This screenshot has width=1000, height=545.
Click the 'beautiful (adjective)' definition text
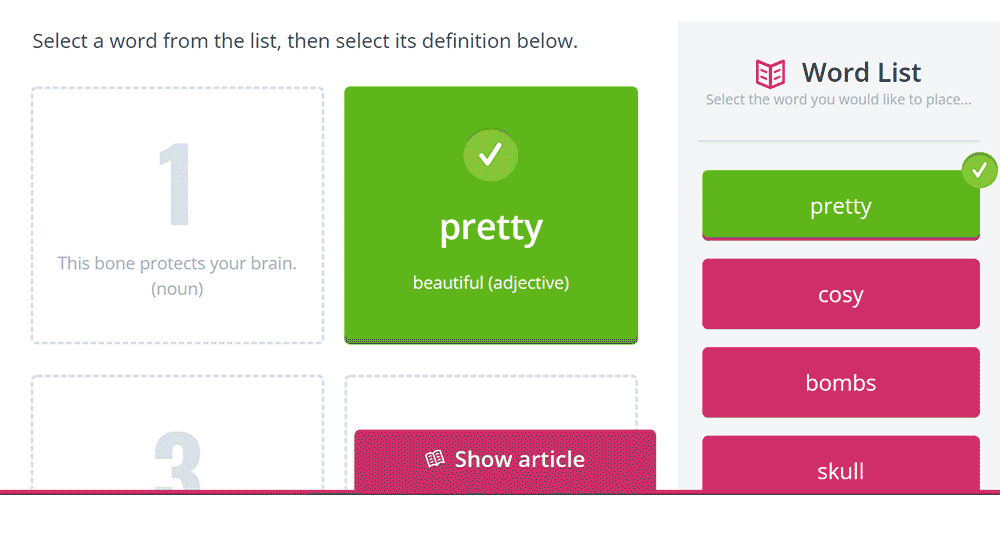pos(490,283)
